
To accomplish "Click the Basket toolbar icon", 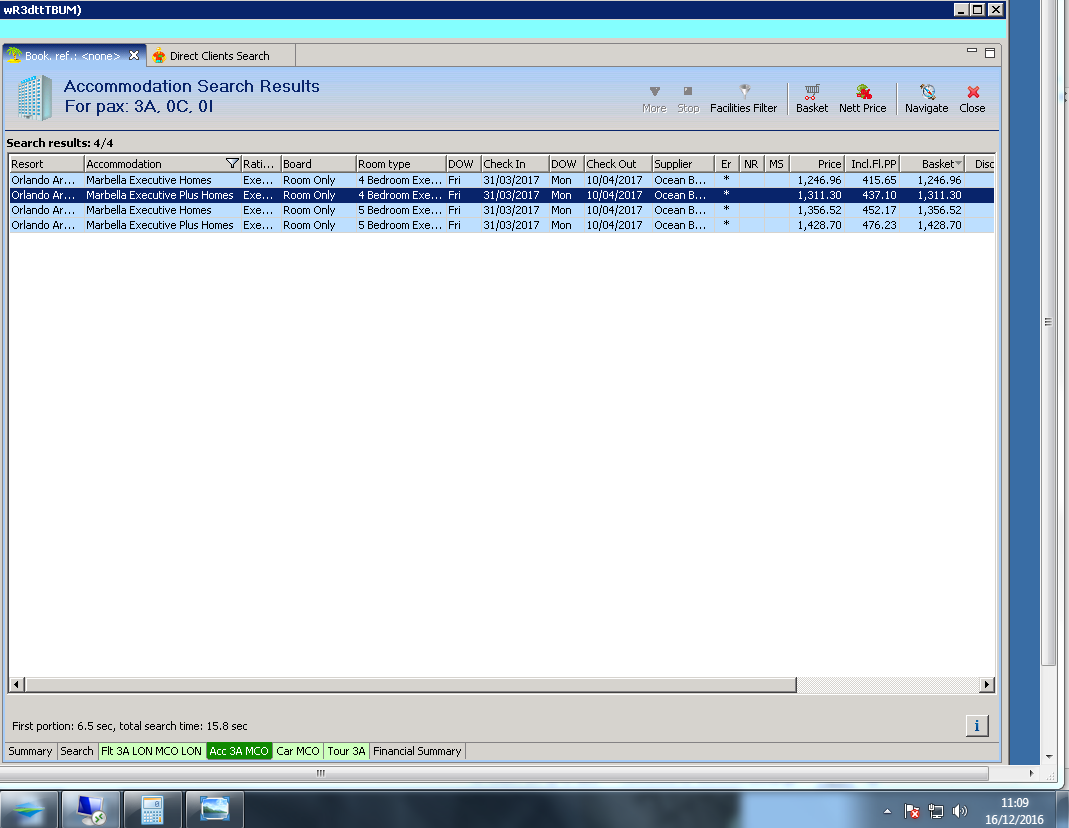I will [x=811, y=99].
